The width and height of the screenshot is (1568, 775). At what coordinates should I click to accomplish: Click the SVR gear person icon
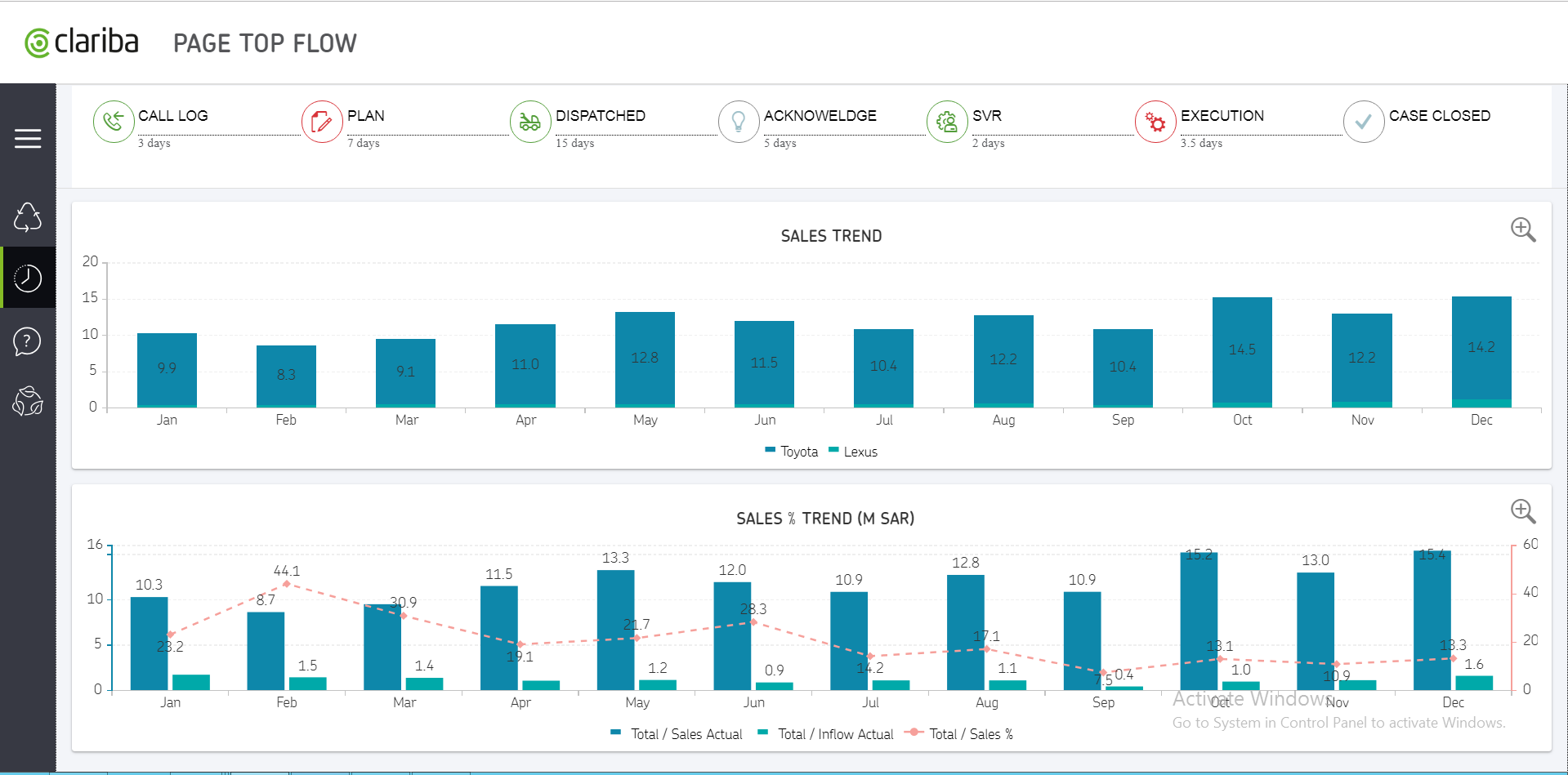coord(947,122)
